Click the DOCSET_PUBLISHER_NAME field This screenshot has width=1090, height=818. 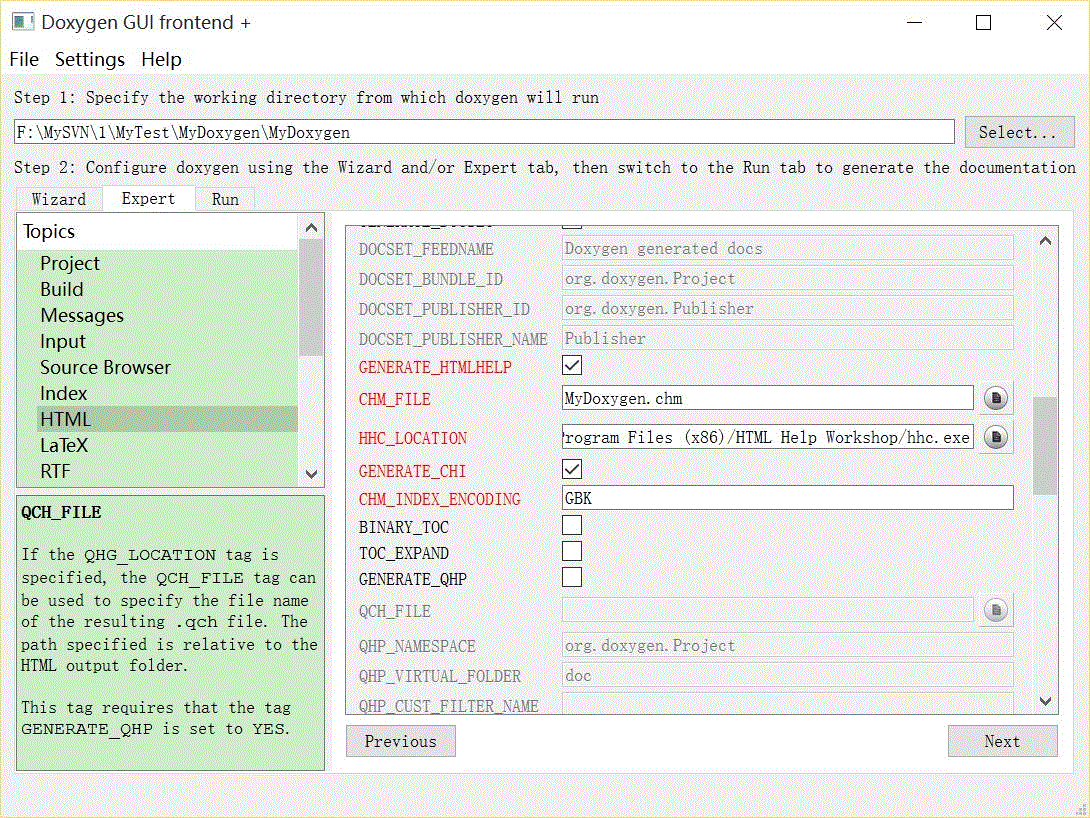point(788,338)
